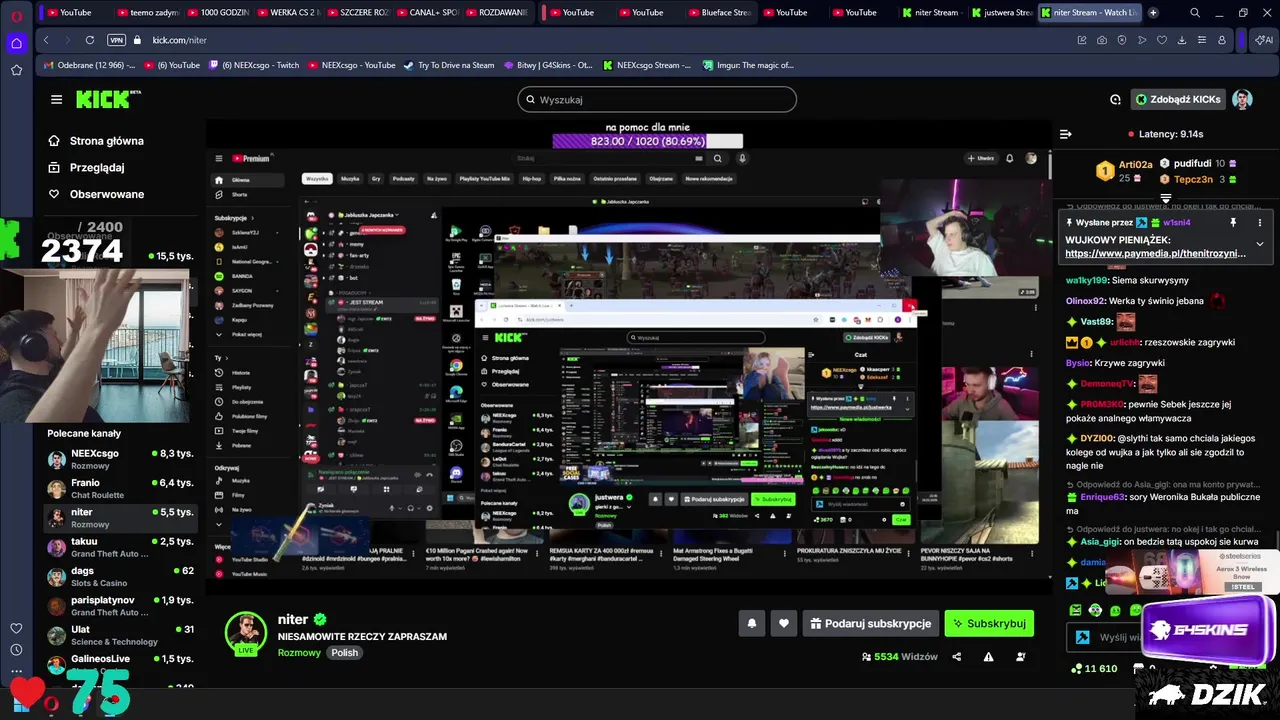This screenshot has height=720, width=1280.
Task: Click username Olinox92 in chat
Action: (1086, 301)
